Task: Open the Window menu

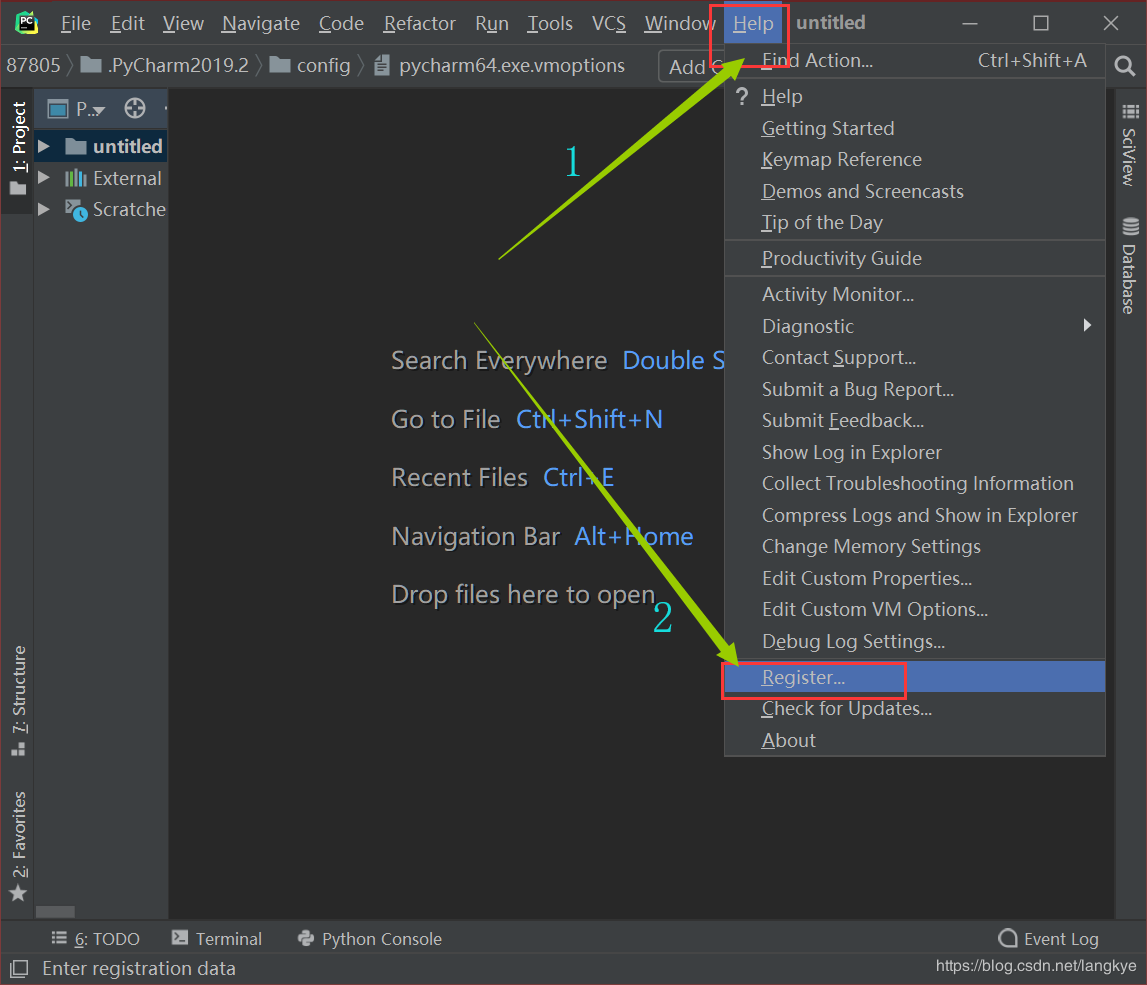Action: 680,23
